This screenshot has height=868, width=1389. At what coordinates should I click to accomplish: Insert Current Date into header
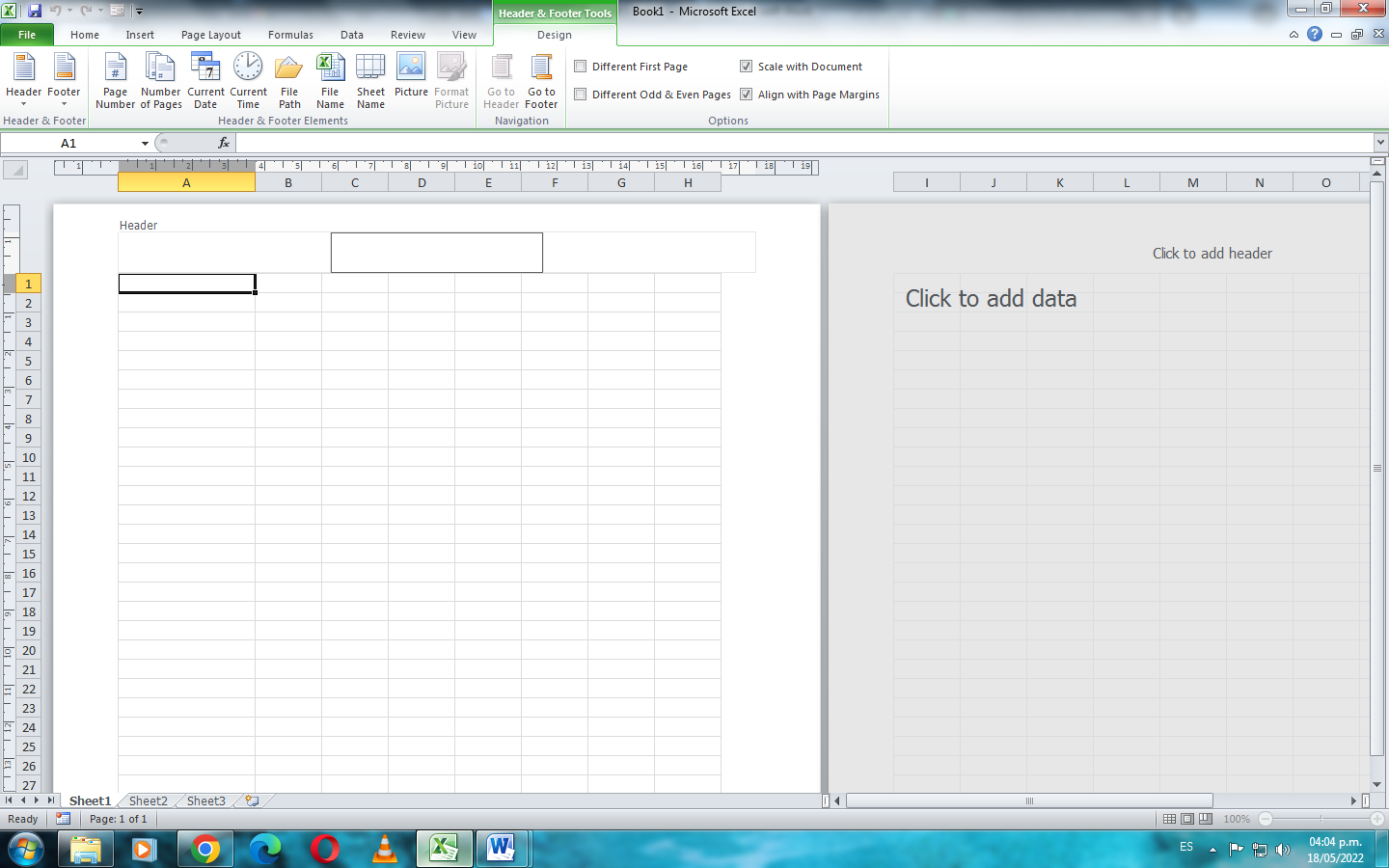pos(205,80)
